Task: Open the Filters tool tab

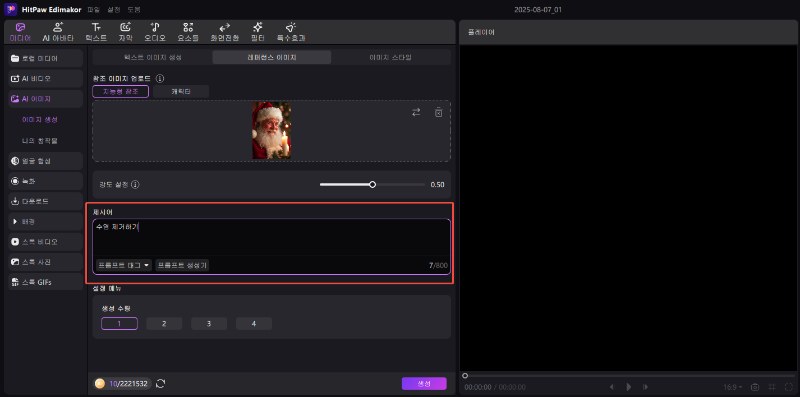Action: [258, 32]
